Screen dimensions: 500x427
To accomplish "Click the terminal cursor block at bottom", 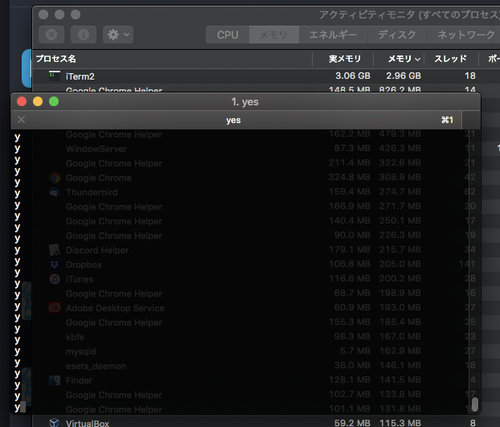I will tap(23, 407).
